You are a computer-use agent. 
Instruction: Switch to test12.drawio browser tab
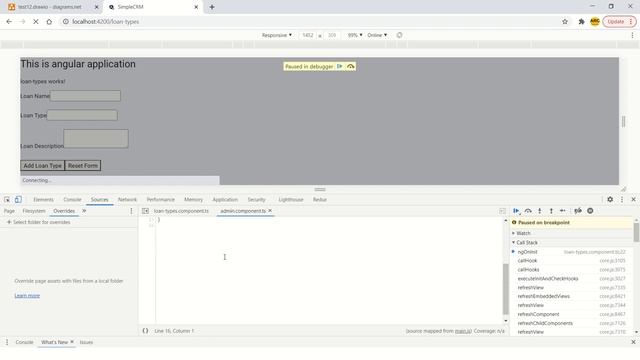click(49, 7)
